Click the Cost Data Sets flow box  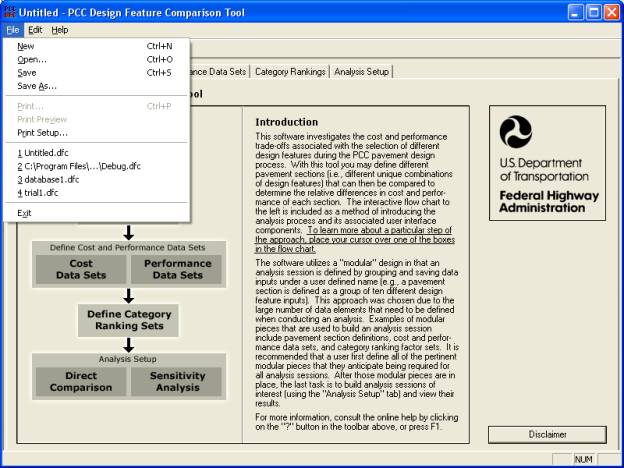[x=81, y=269]
